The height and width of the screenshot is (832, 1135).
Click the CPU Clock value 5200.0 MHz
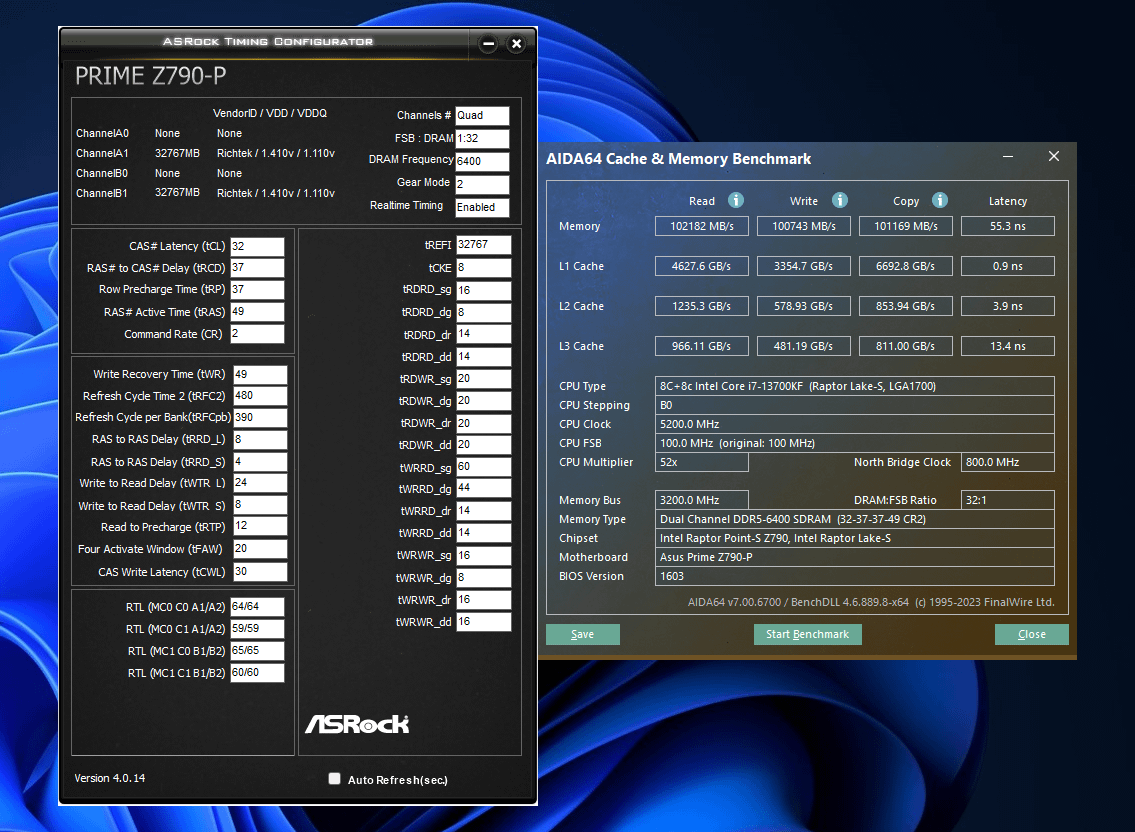pyautogui.click(x=855, y=424)
